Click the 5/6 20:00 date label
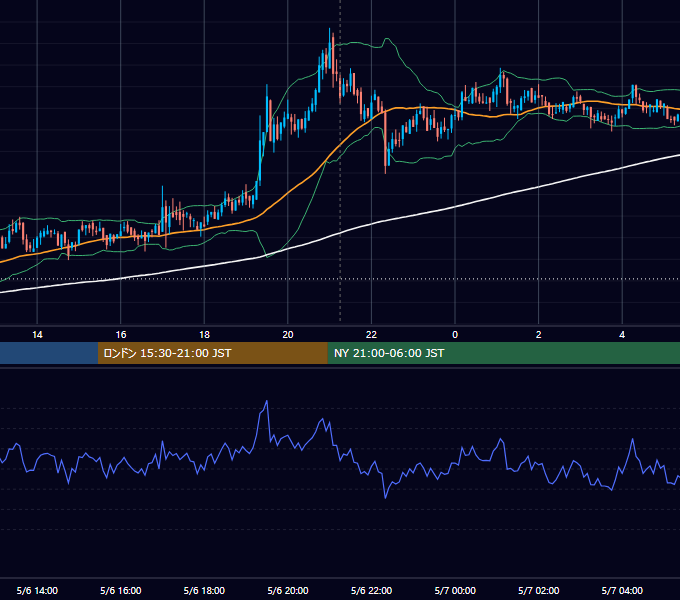Viewport: 680px width, 600px height. (x=288, y=590)
